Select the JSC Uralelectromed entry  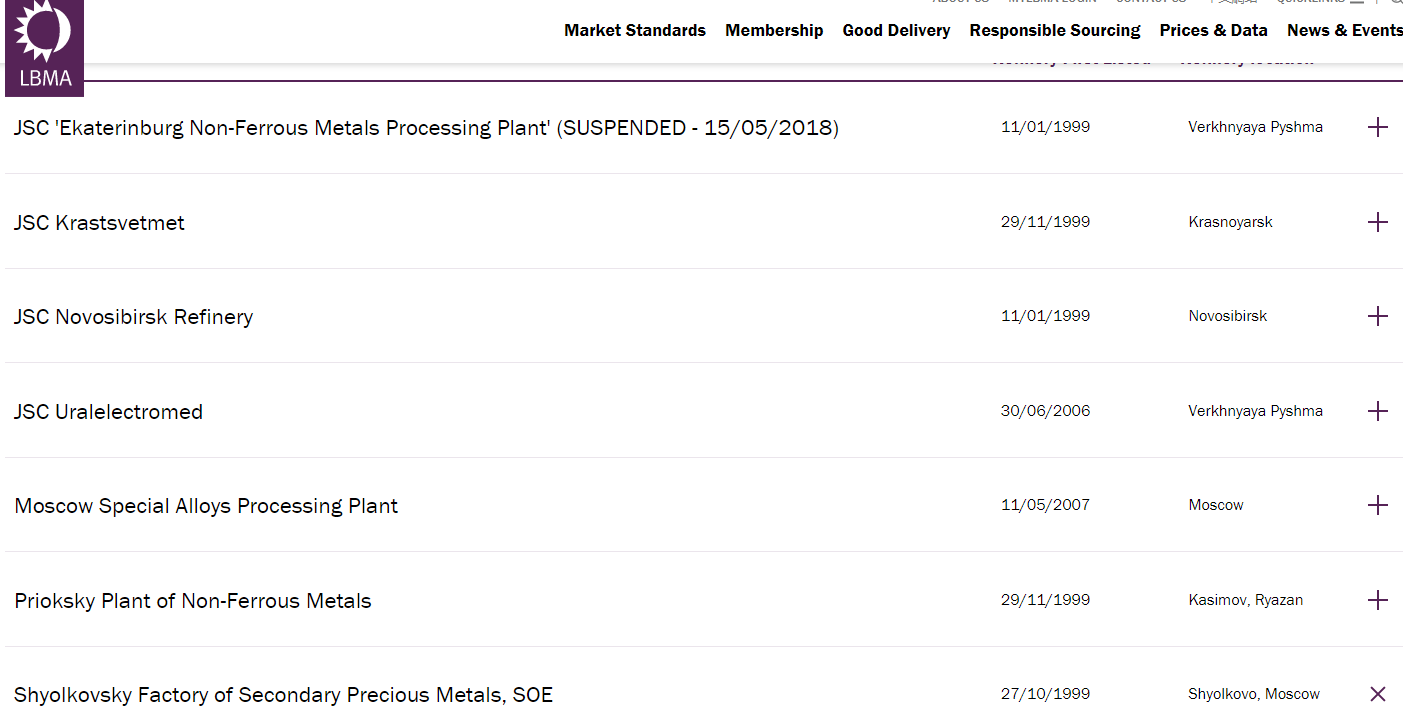coord(108,412)
